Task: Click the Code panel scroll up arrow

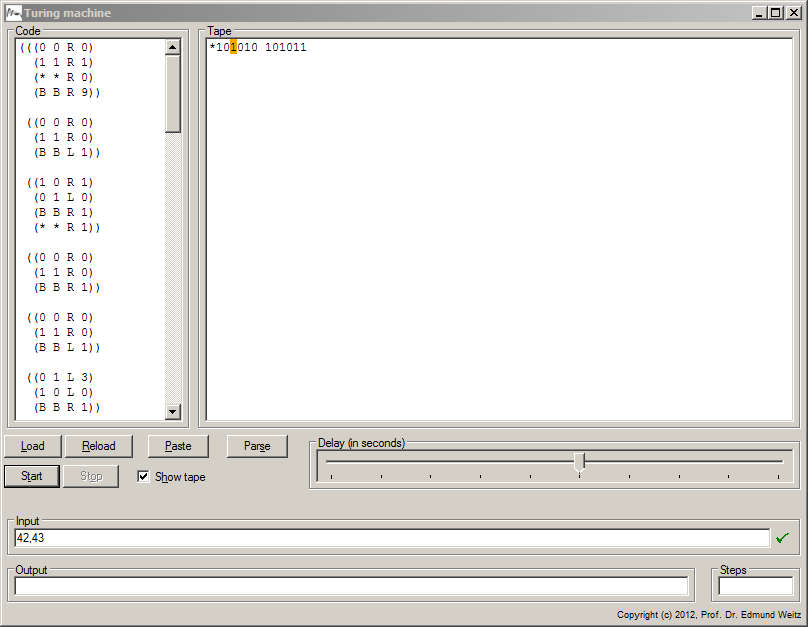Action: coord(173,47)
